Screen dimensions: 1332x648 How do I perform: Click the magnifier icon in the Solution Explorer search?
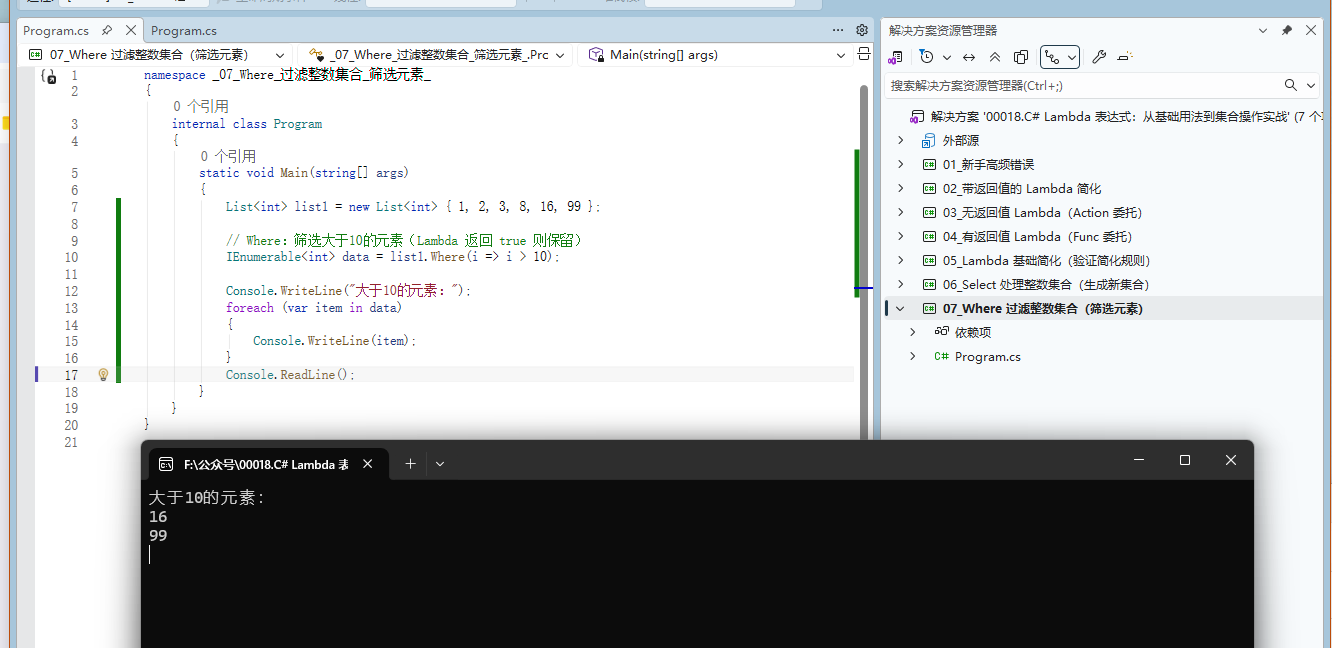[x=1291, y=85]
